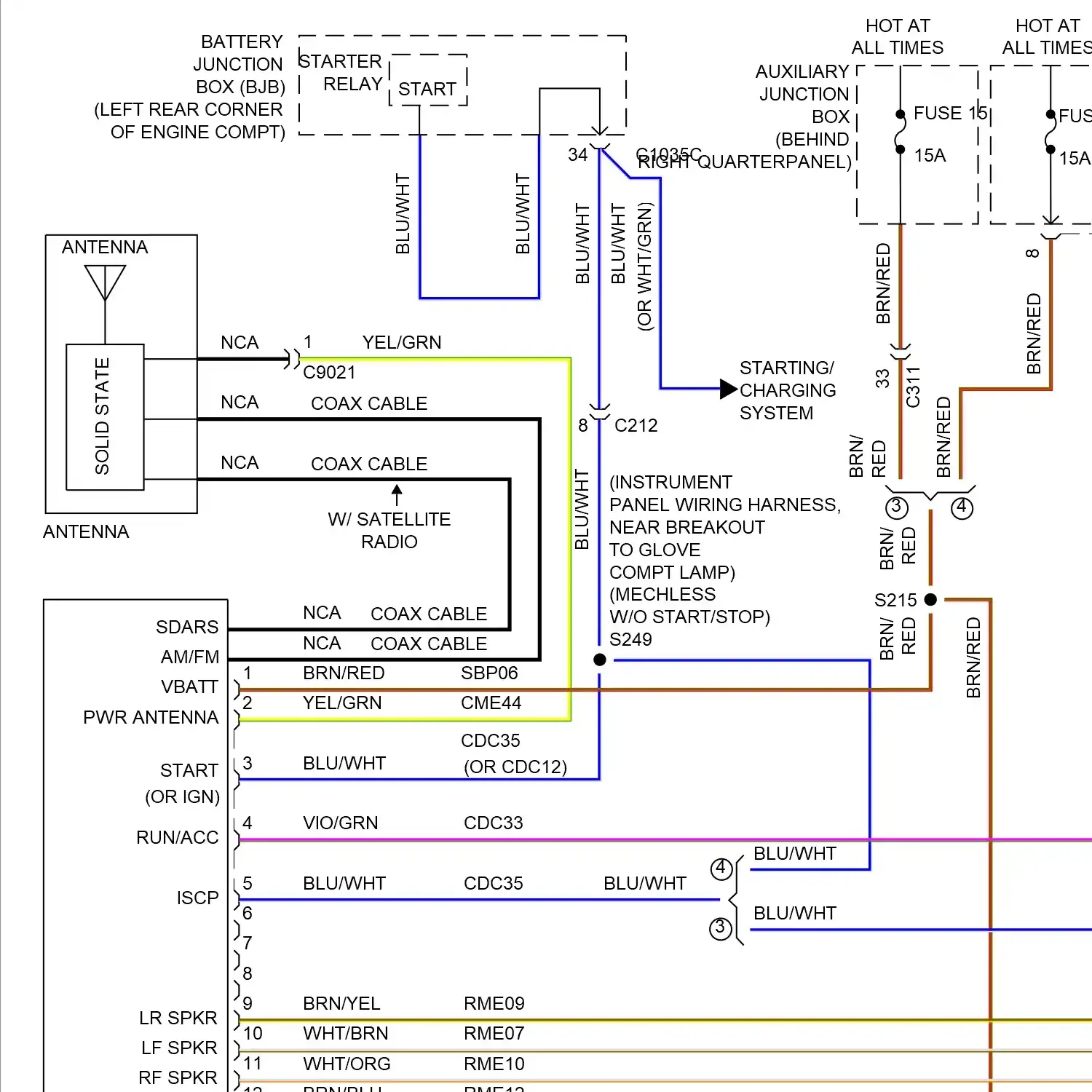Click the C1035C connector label

tap(668, 154)
